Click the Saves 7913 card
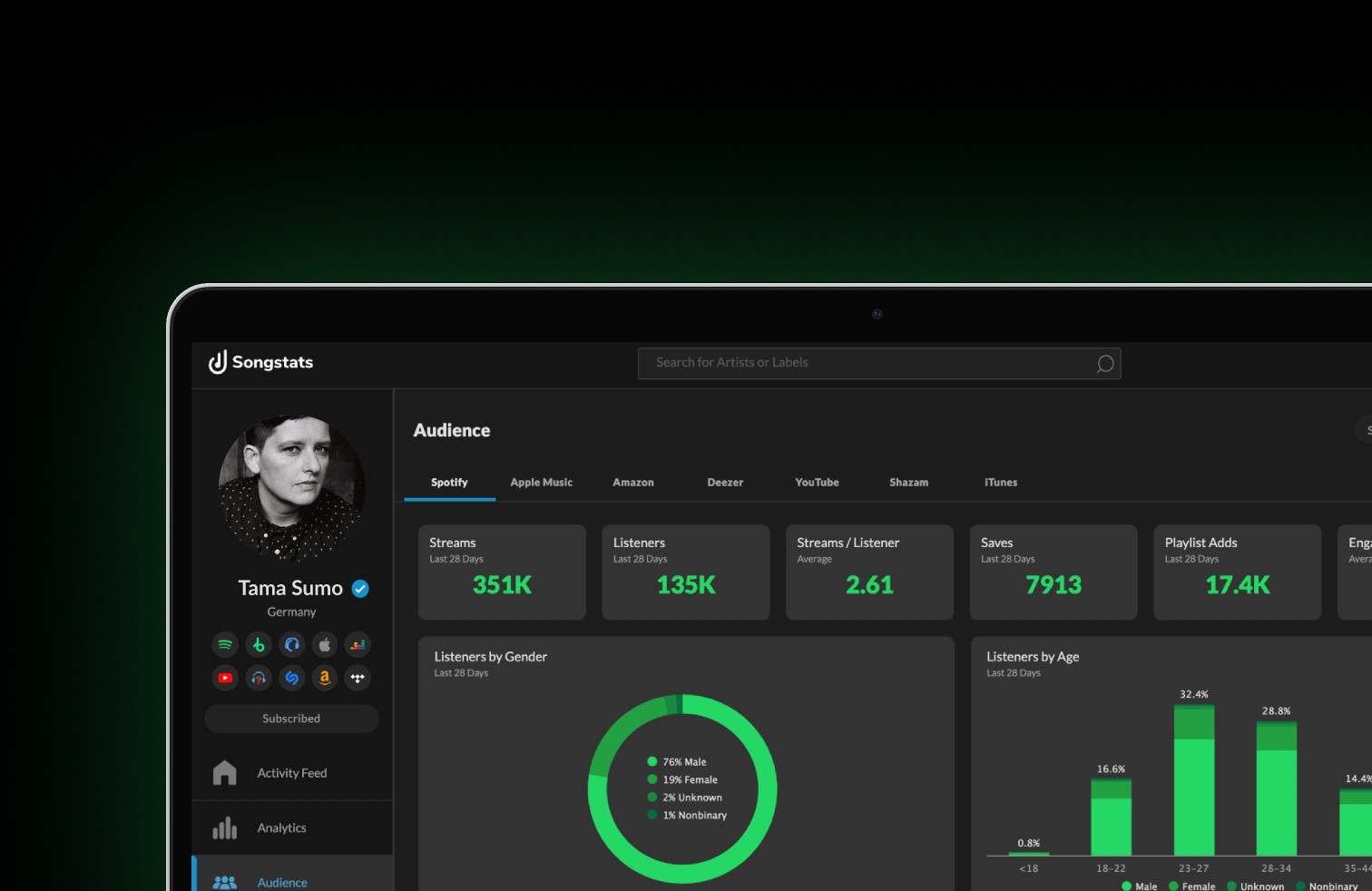Image resolution: width=1372 pixels, height=891 pixels. click(x=1053, y=573)
